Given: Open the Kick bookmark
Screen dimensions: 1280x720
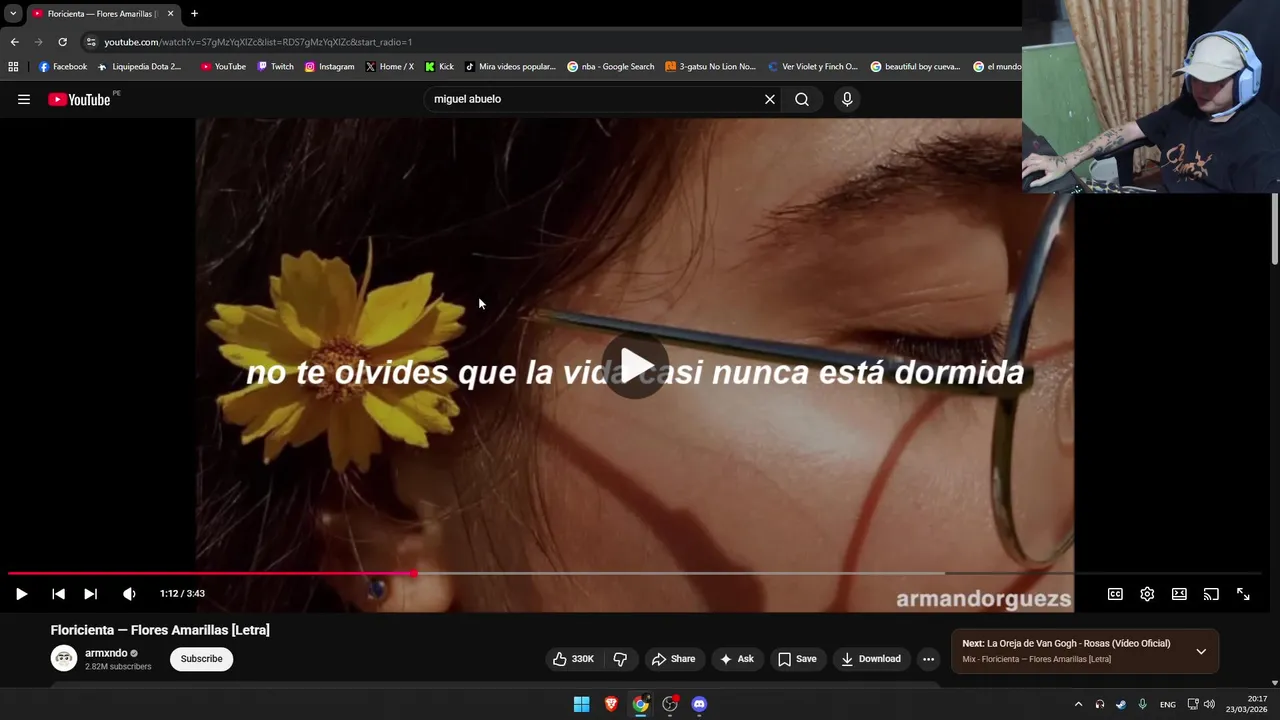Looking at the screenshot, I should click(439, 67).
